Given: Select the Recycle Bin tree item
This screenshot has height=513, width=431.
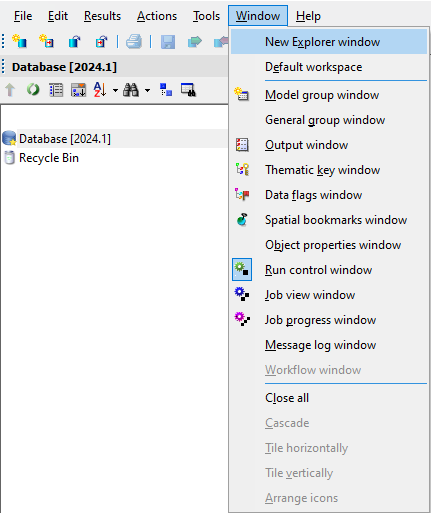Looking at the screenshot, I should 49,158.
